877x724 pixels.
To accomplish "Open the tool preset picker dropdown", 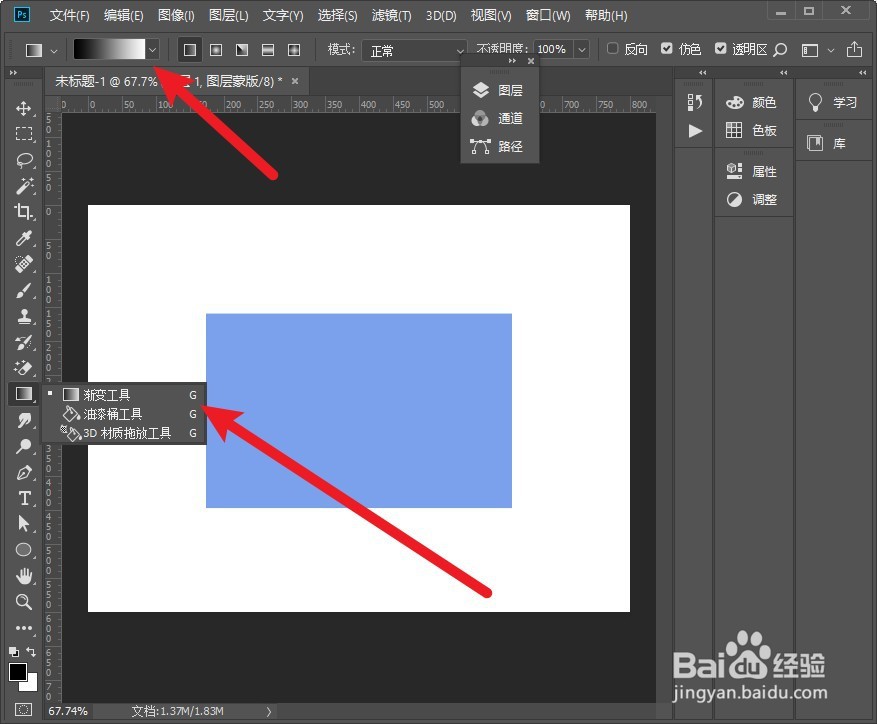I will 54,51.
